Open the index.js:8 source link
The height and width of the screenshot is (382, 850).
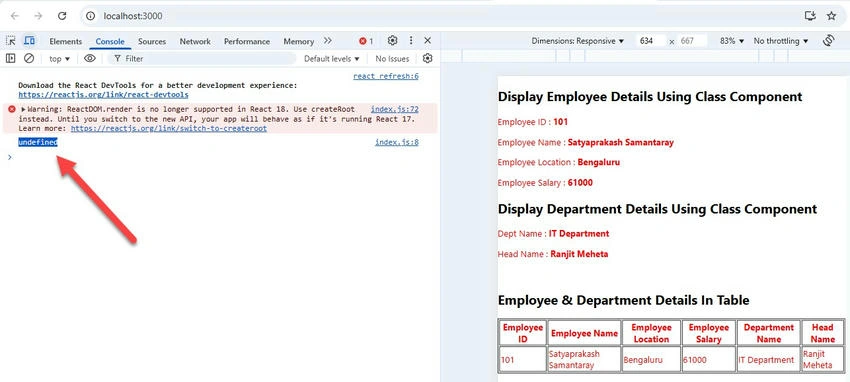[397, 143]
